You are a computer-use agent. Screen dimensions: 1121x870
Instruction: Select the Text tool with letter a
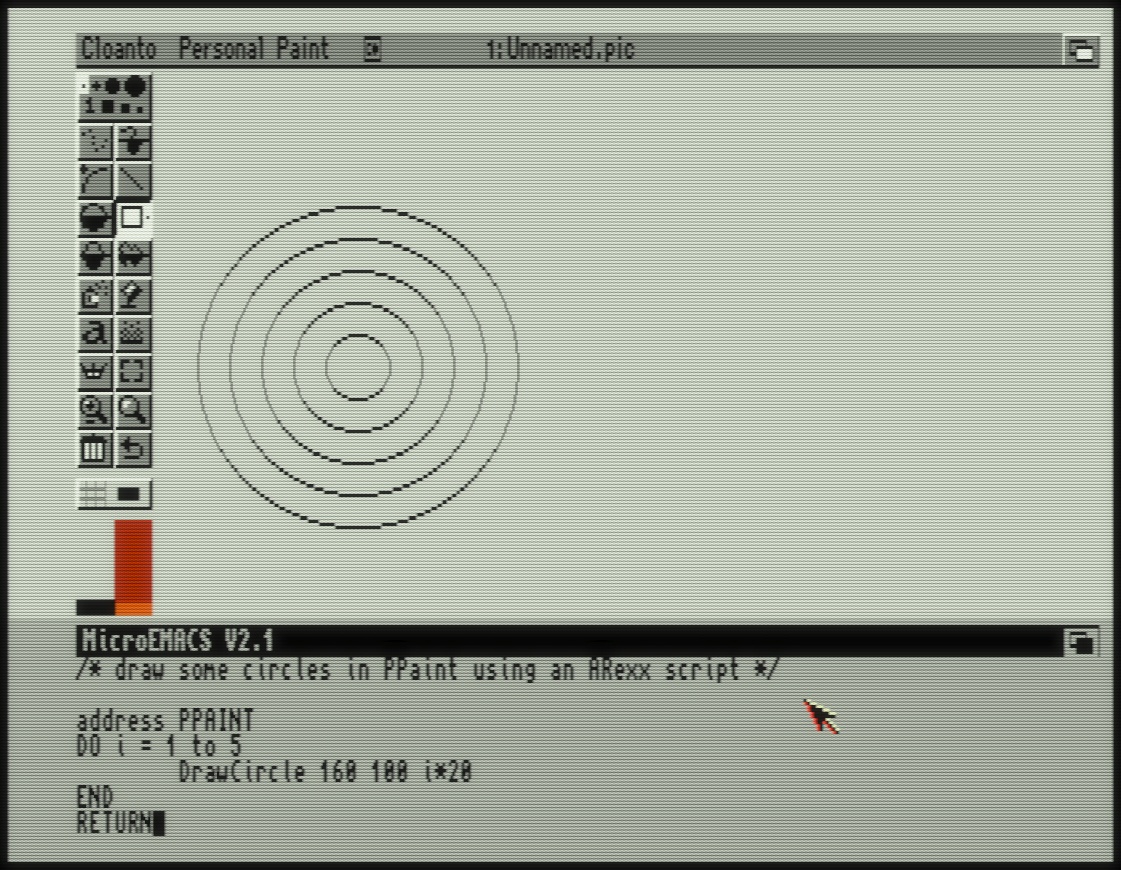(95, 334)
